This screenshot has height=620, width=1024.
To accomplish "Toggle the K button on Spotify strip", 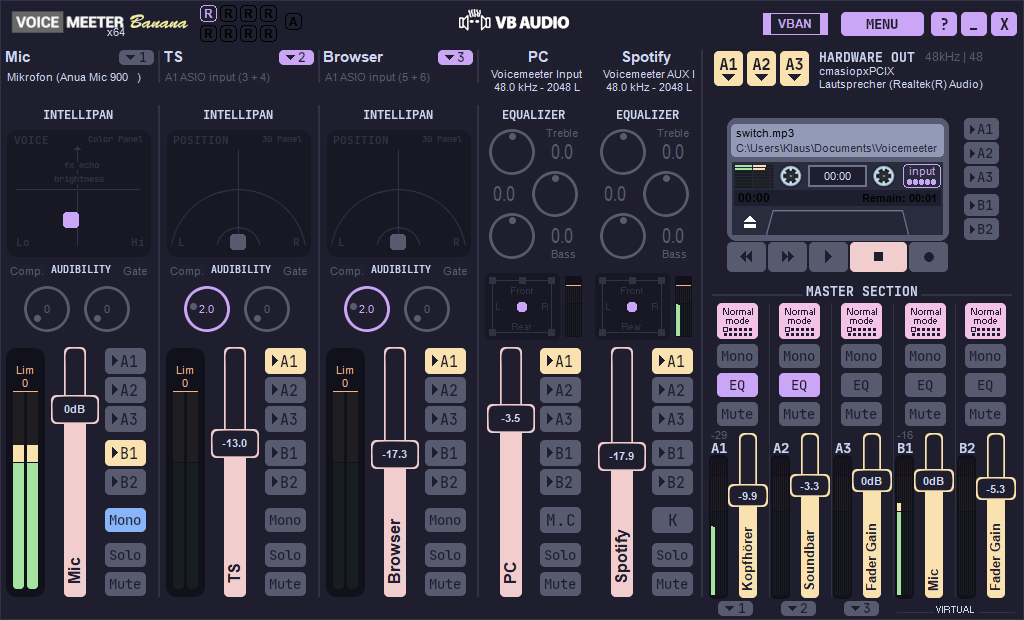I will pyautogui.click(x=672, y=520).
